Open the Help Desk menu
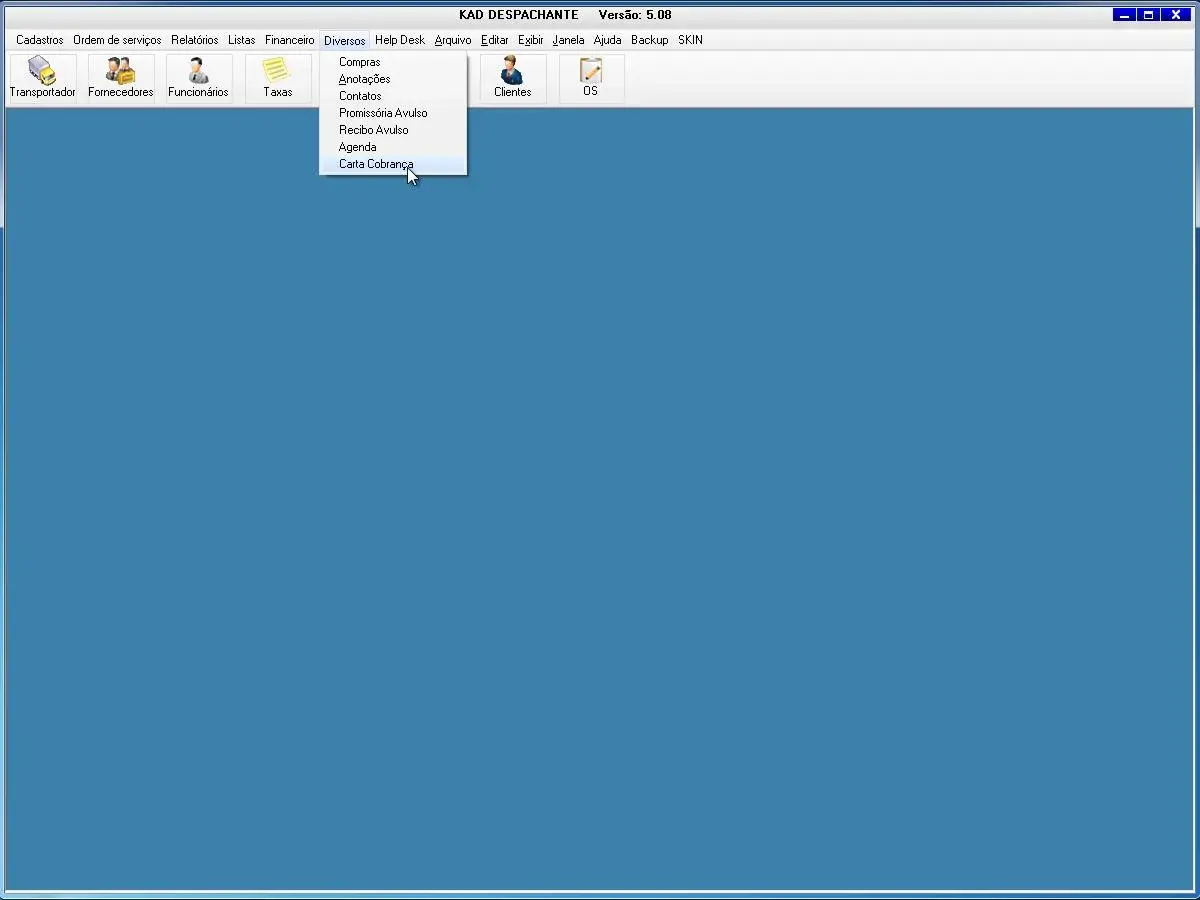Viewport: 1200px width, 900px height. 399,40
